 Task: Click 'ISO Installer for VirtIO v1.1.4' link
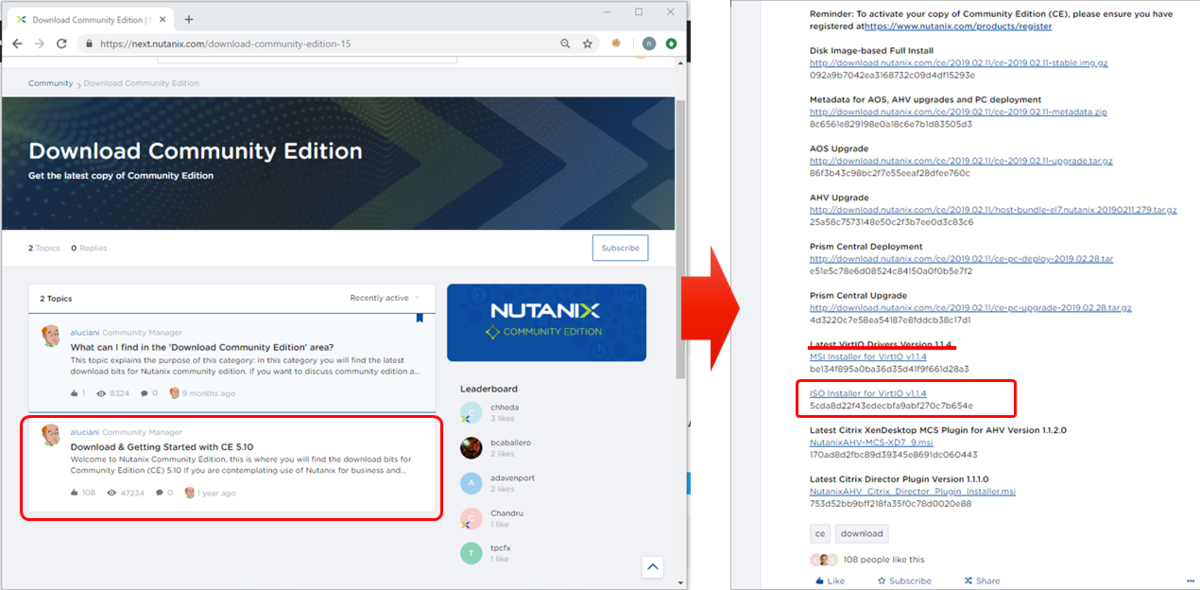click(x=867, y=393)
